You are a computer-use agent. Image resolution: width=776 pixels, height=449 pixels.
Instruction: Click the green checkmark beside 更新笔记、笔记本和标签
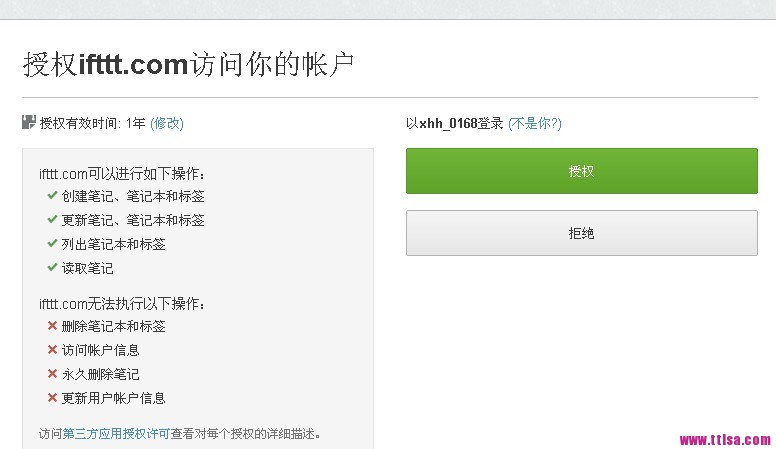[52, 220]
